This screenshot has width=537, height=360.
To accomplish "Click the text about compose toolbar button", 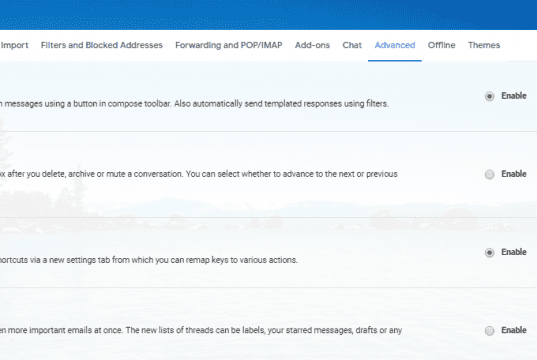I will 194,104.
